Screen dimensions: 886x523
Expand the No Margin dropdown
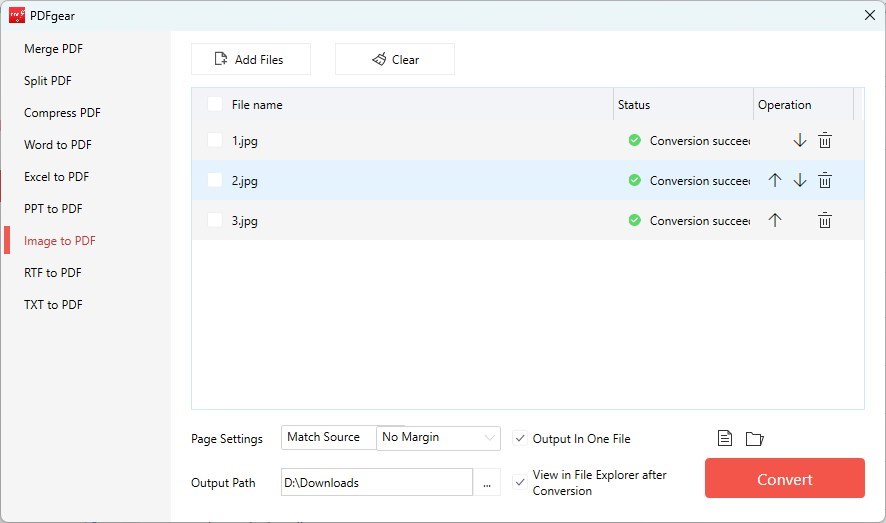point(438,438)
